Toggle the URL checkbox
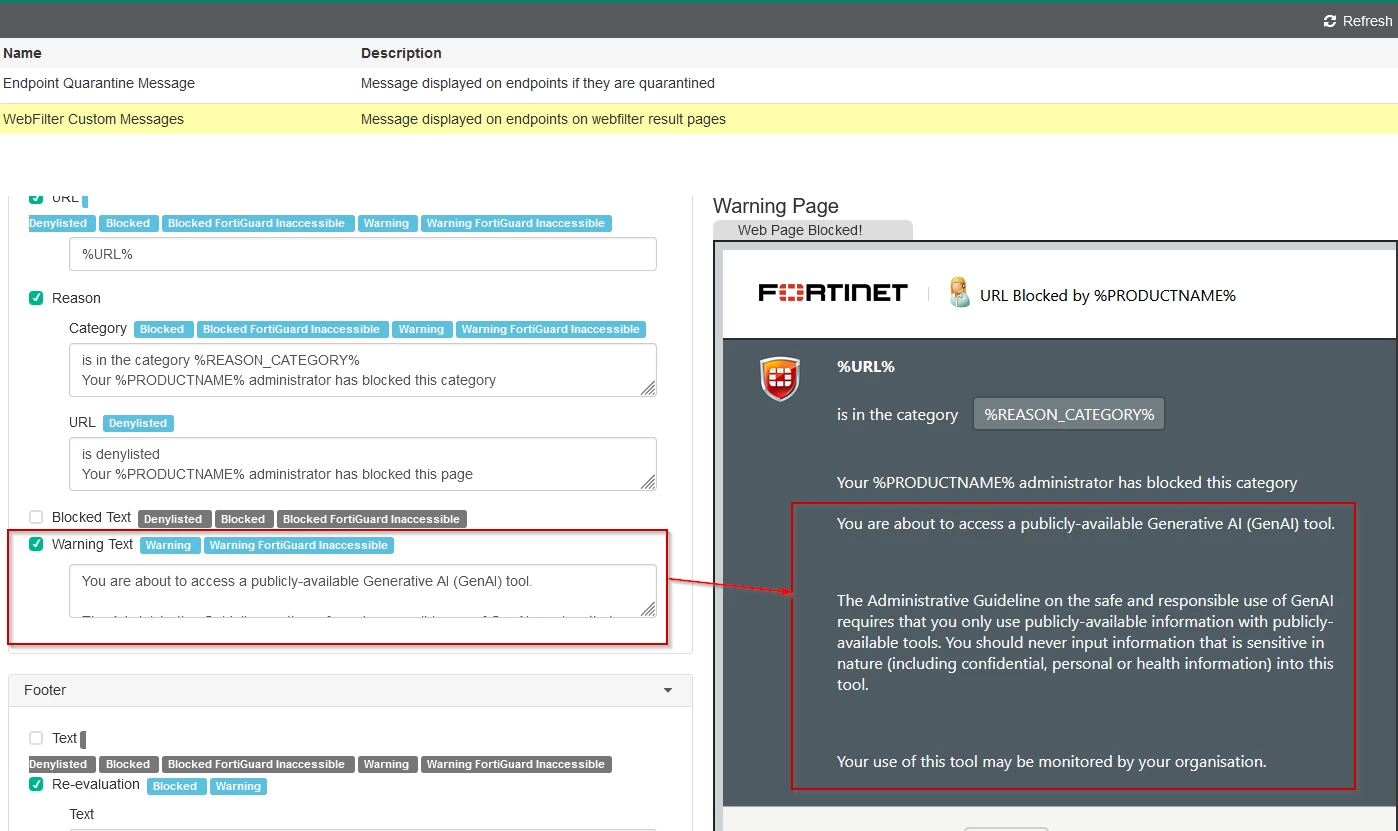 (x=36, y=198)
